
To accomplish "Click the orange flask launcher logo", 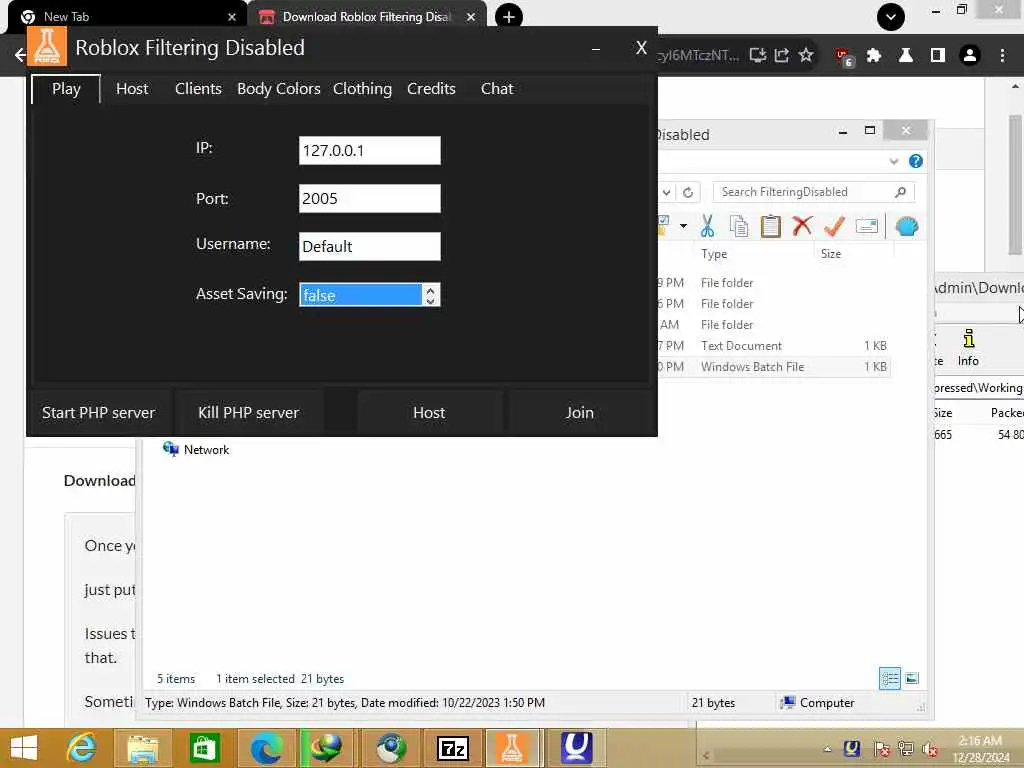I will coord(47,46).
